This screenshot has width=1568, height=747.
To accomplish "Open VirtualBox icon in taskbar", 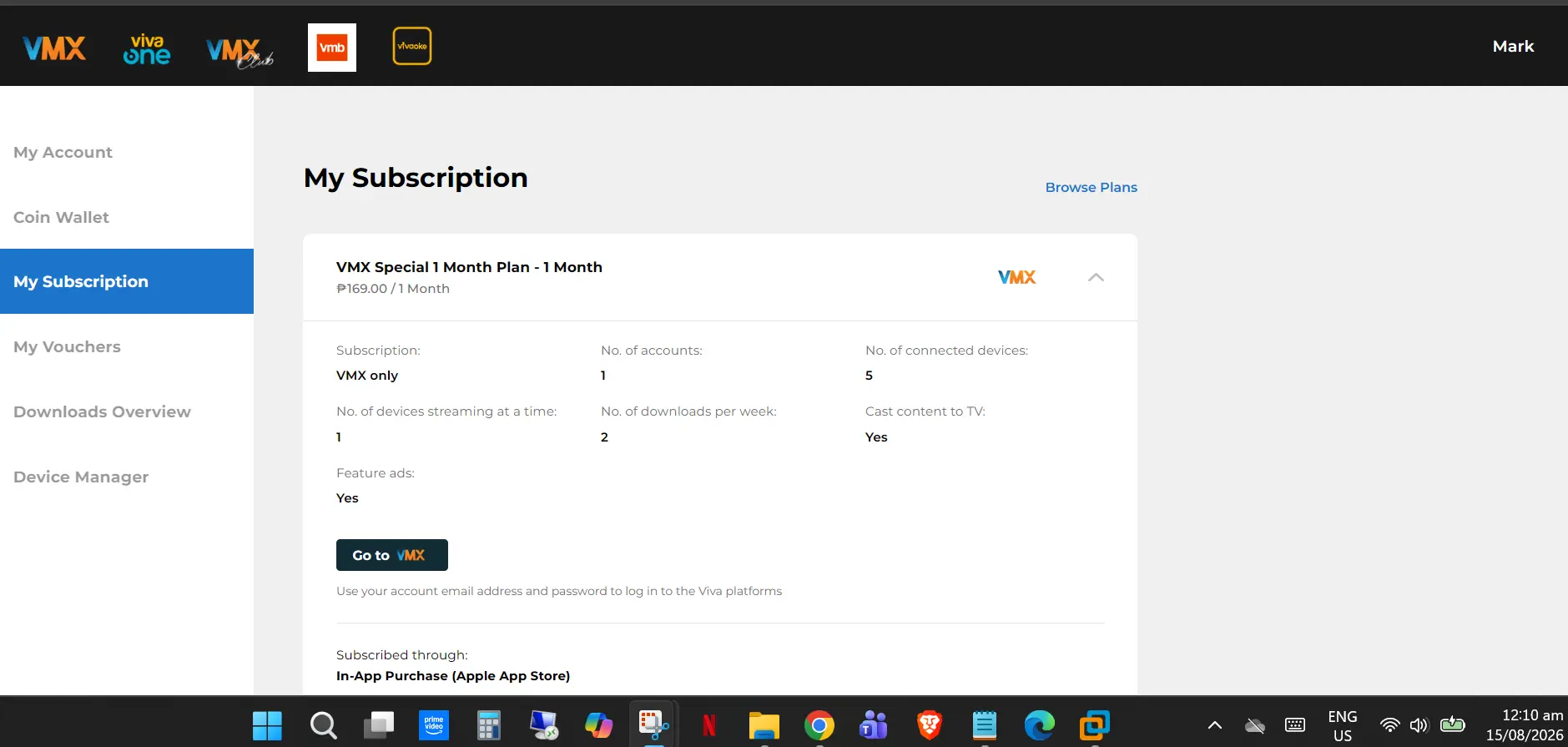I will (1095, 725).
